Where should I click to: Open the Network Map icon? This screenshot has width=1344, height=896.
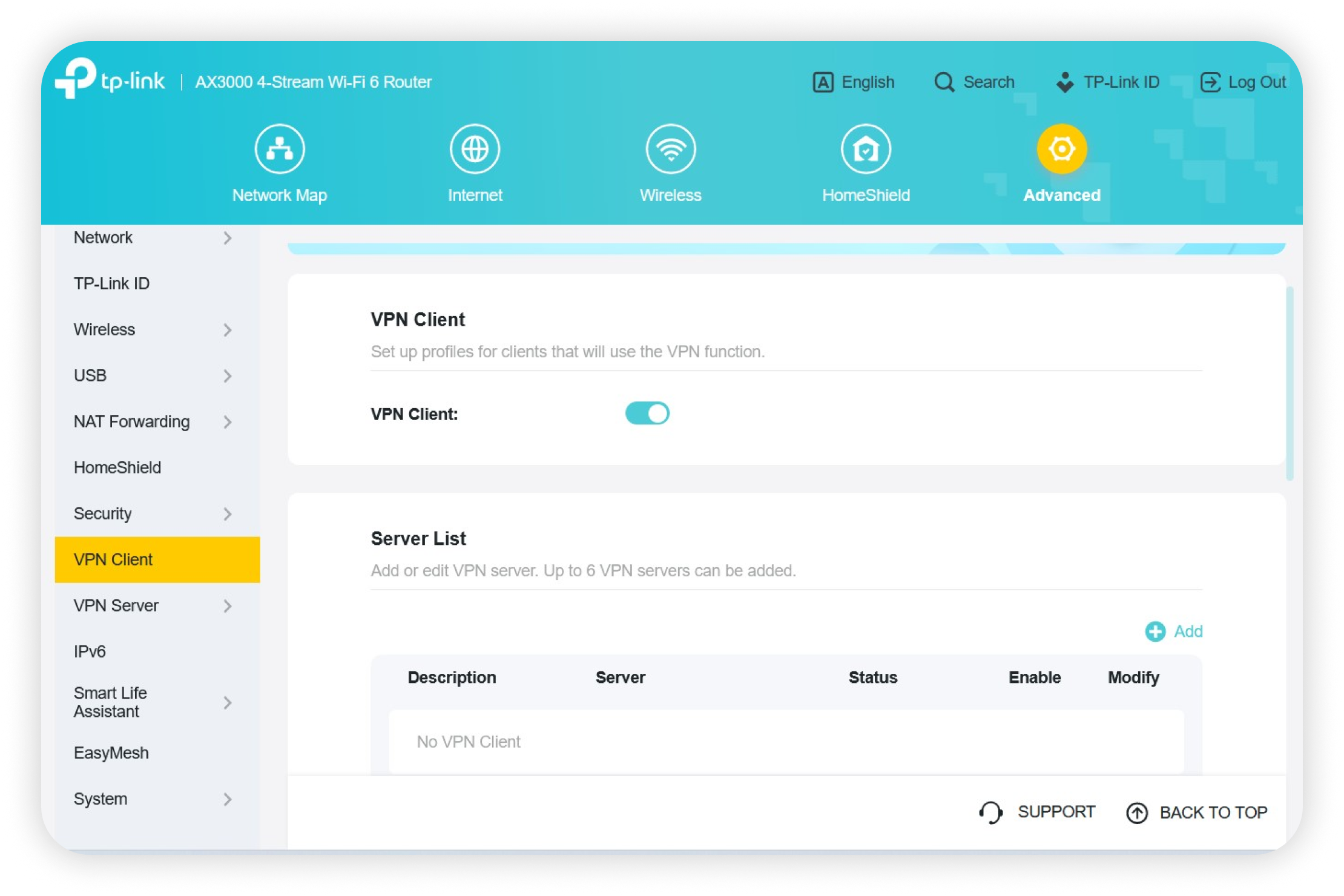(x=280, y=149)
